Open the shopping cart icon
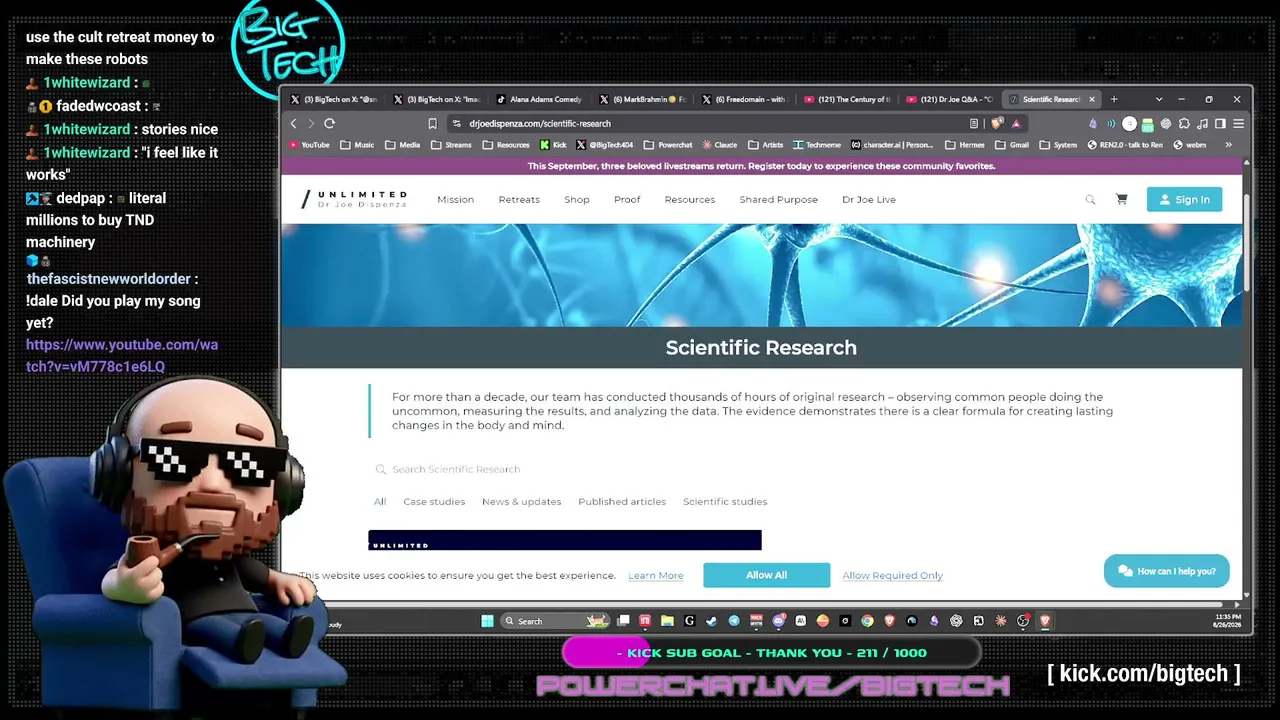Screen dimensions: 1280x720 (1121, 200)
